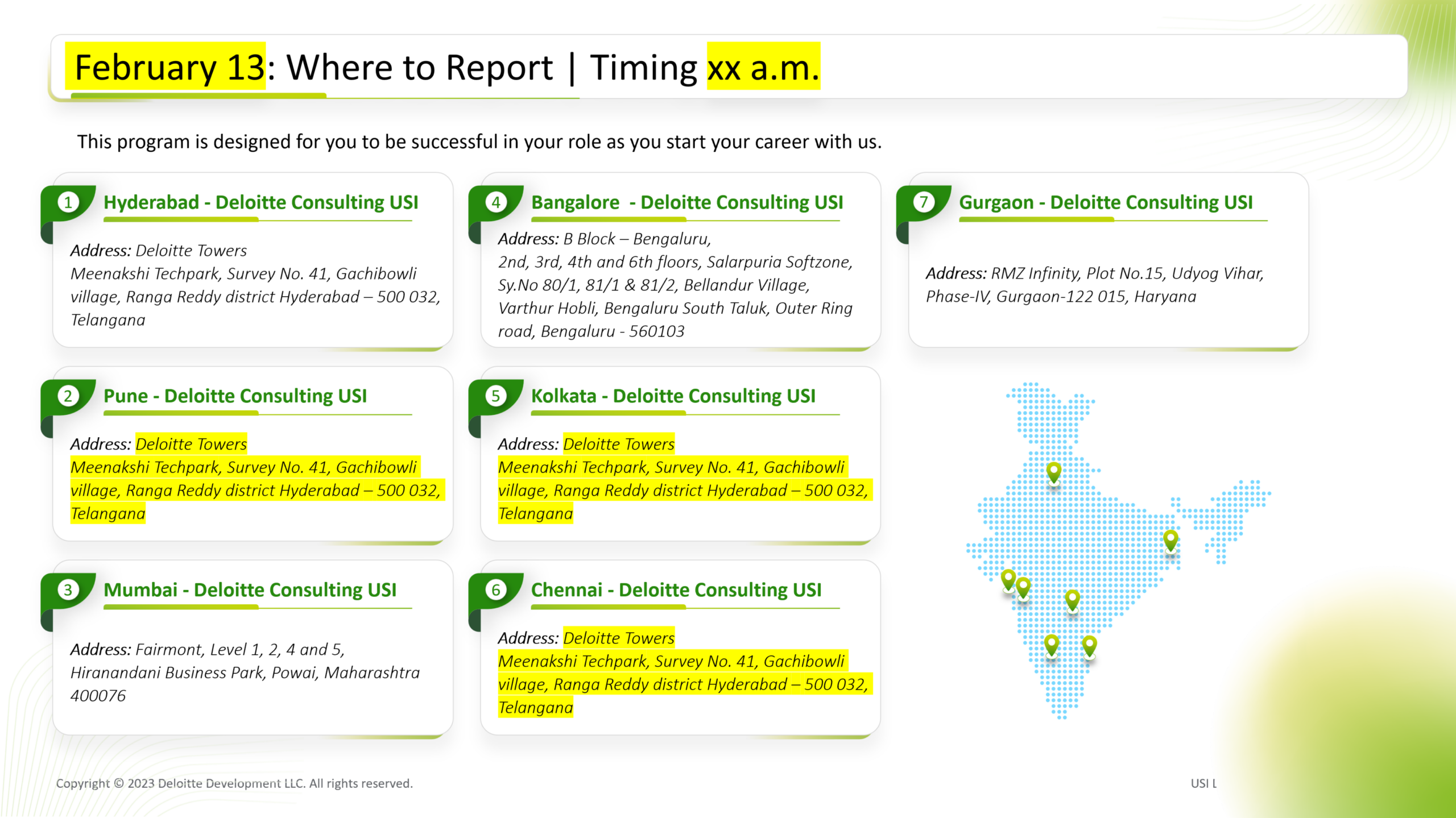Click the 'Gurgaon - Deloitte Consulting USI' heading
The height and width of the screenshot is (818, 1456).
(1106, 202)
